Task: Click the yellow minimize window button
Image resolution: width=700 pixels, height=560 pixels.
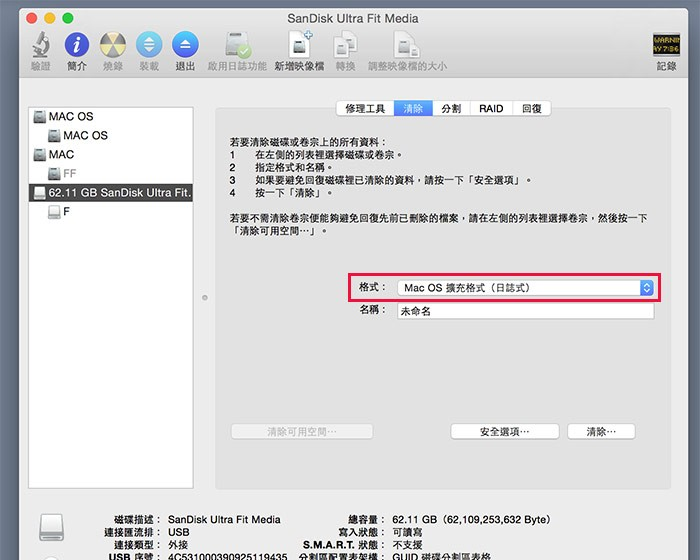Action: coord(50,18)
